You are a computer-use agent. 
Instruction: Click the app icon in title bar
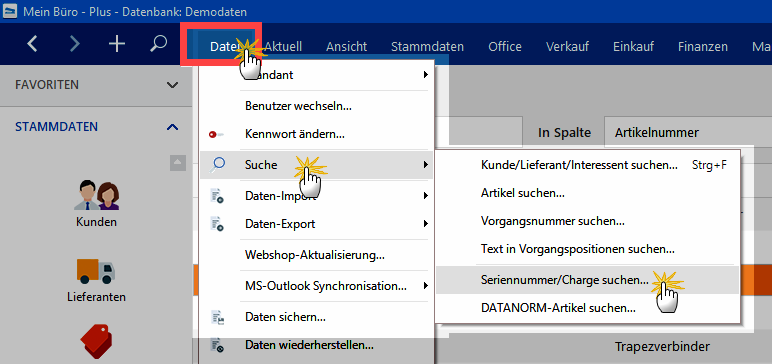pyautogui.click(x=9, y=11)
